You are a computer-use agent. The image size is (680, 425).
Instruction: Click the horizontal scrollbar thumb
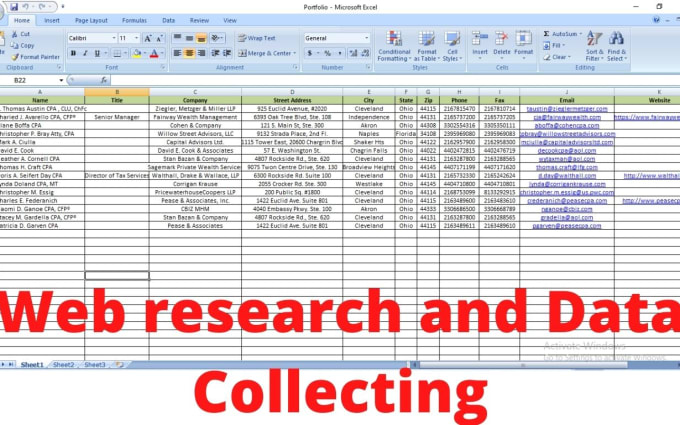pyautogui.click(x=523, y=365)
